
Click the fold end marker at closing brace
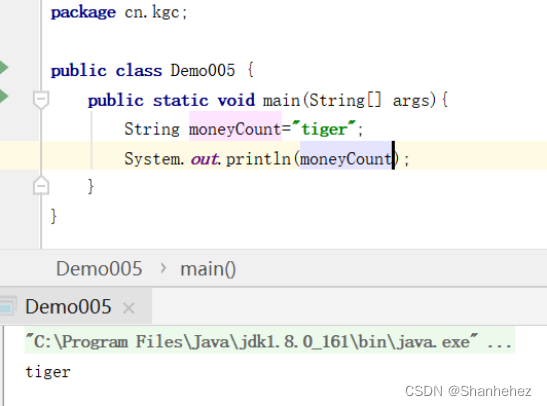(x=41, y=186)
